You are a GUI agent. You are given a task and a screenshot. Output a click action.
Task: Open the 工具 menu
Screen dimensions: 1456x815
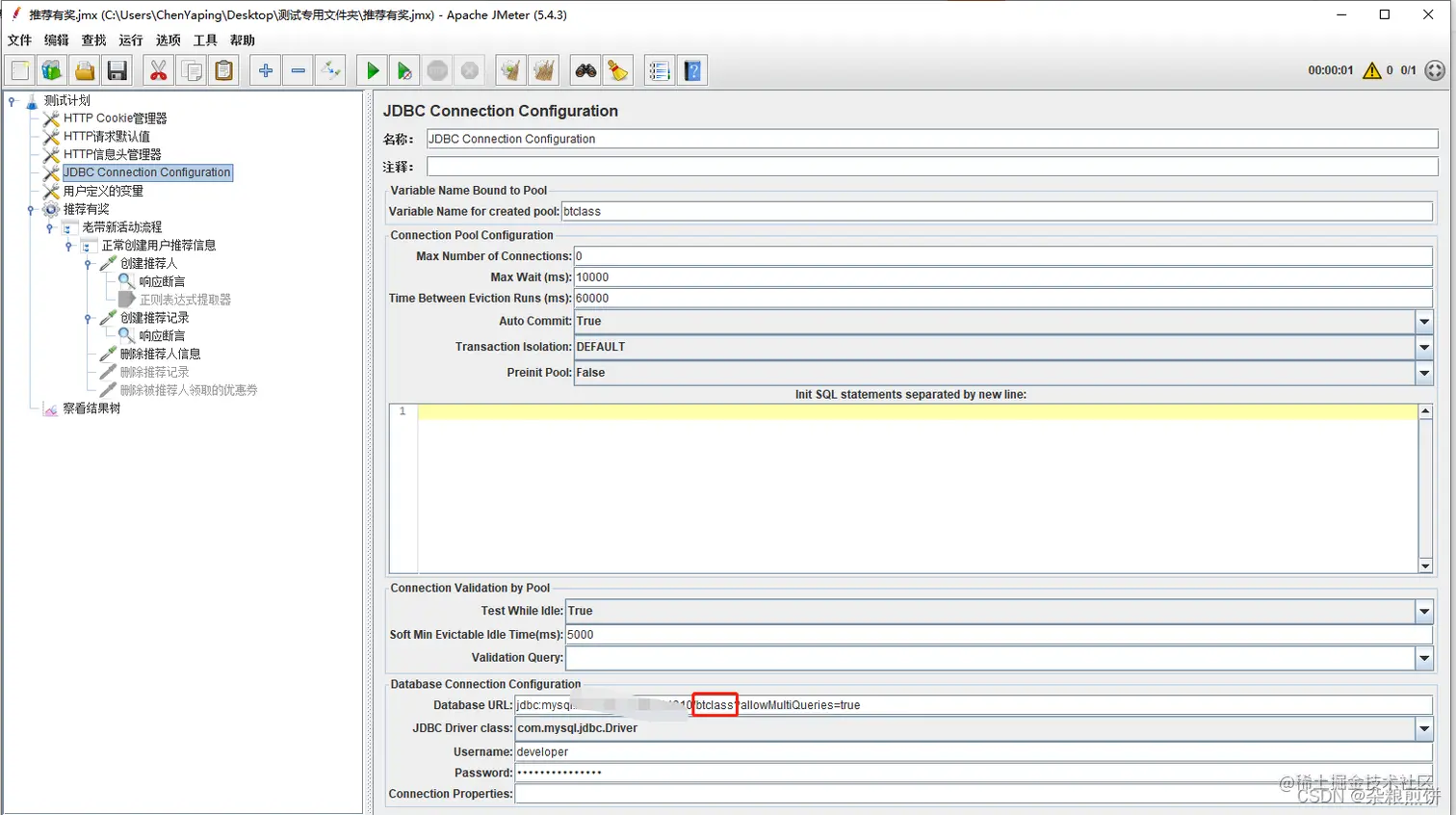click(x=205, y=40)
